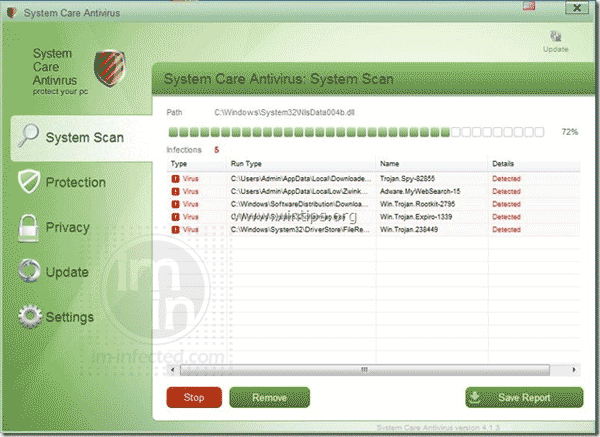
Task: Sort by the Type column header
Action: pos(179,164)
